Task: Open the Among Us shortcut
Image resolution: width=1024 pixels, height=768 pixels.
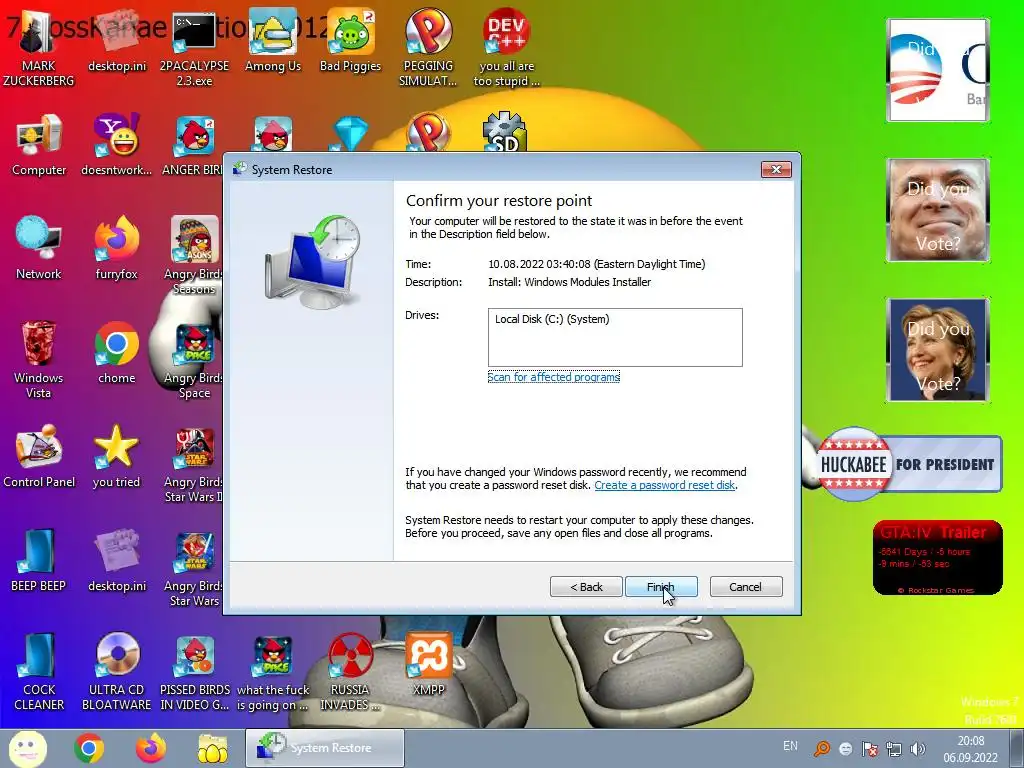Action: [272, 41]
